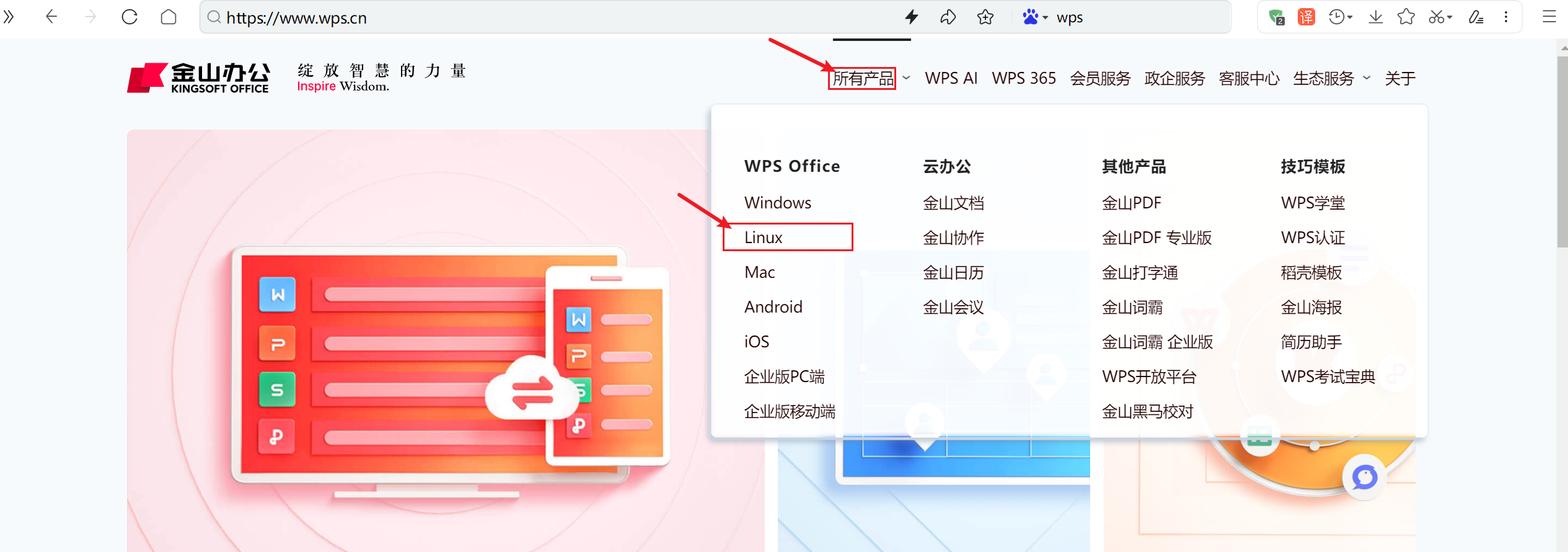Click the wps search box
1568x552 pixels.
coord(1140,17)
